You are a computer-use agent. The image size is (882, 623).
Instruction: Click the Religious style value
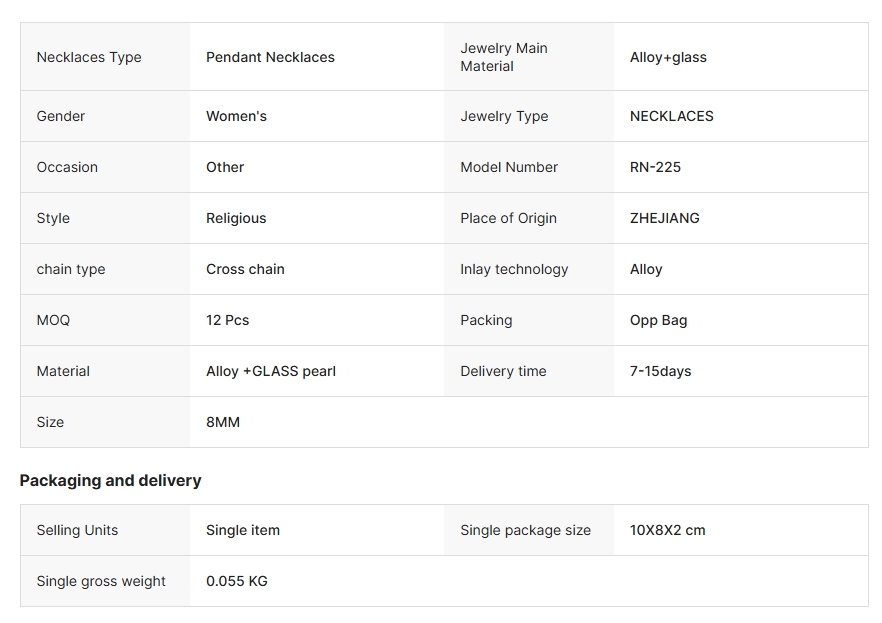(x=236, y=219)
